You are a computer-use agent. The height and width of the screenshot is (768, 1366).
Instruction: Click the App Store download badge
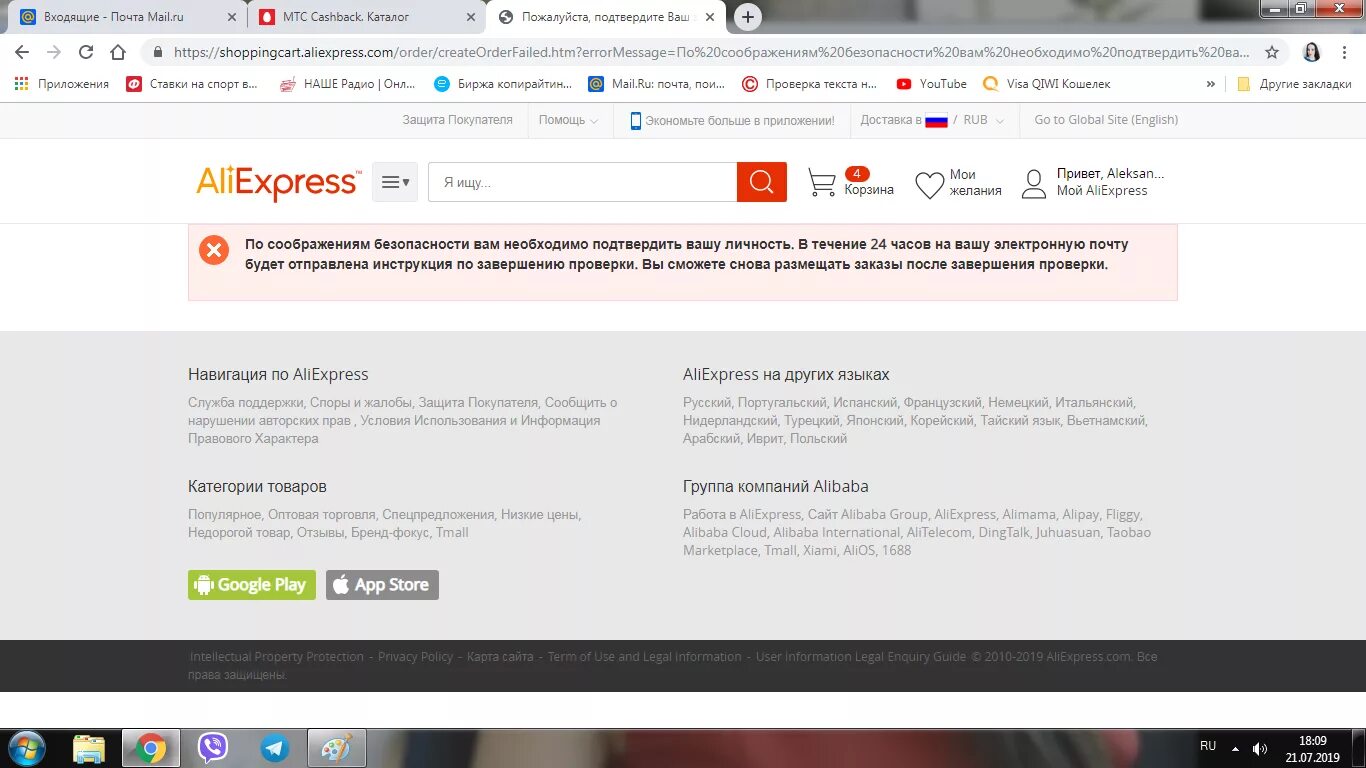(x=382, y=585)
